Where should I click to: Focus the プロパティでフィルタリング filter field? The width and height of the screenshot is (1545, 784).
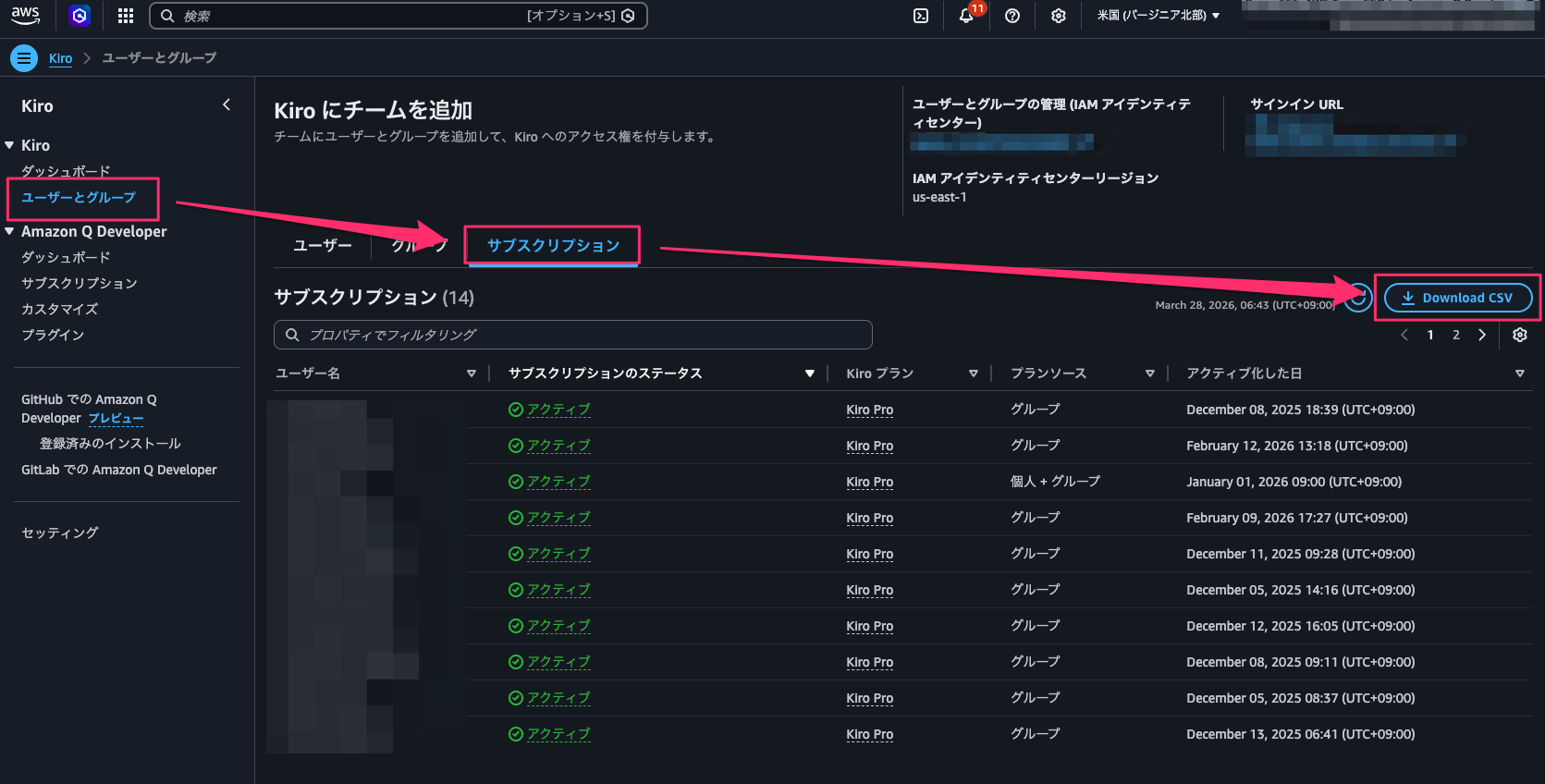[573, 335]
